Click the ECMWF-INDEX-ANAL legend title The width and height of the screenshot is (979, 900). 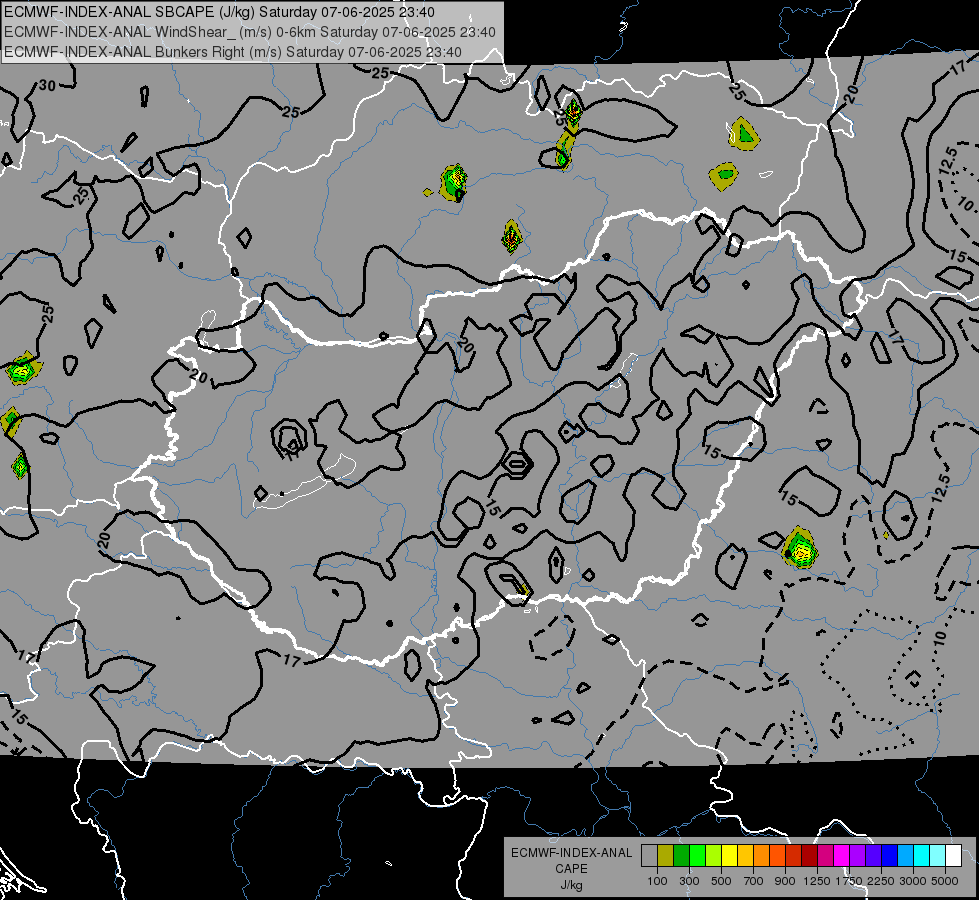tap(571, 853)
